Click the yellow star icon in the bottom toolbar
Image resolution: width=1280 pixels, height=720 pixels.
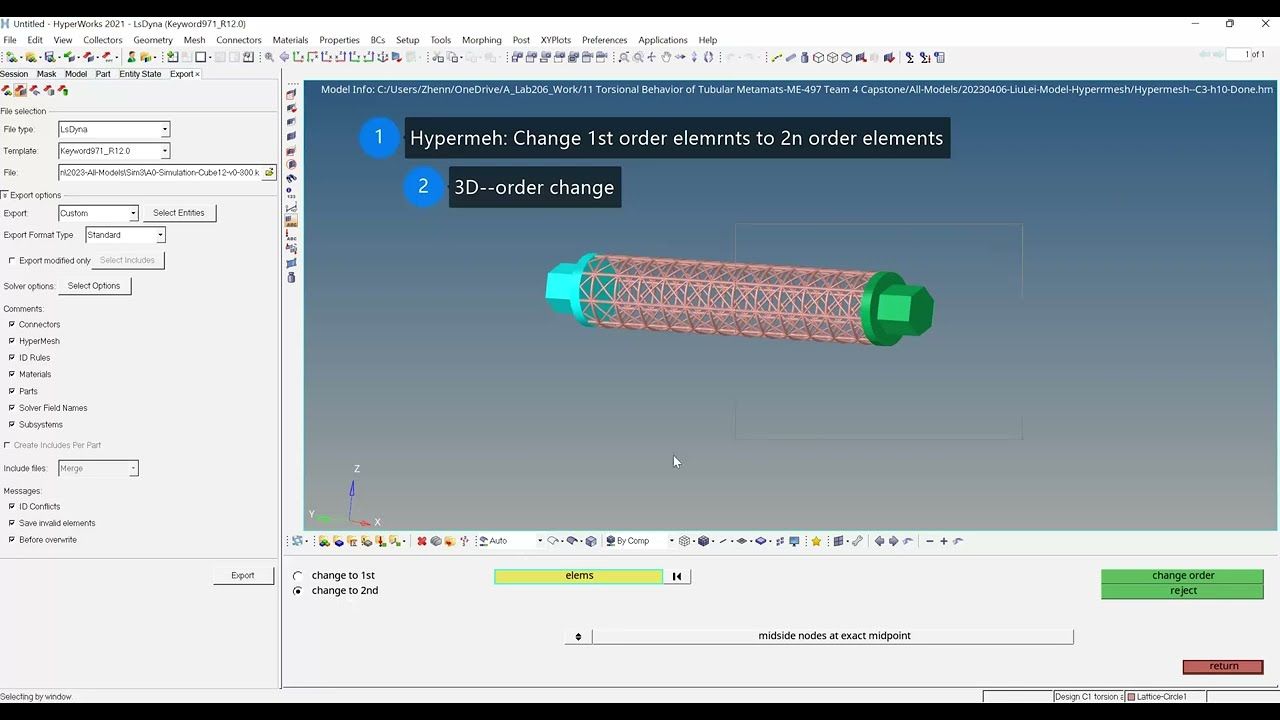pos(816,541)
